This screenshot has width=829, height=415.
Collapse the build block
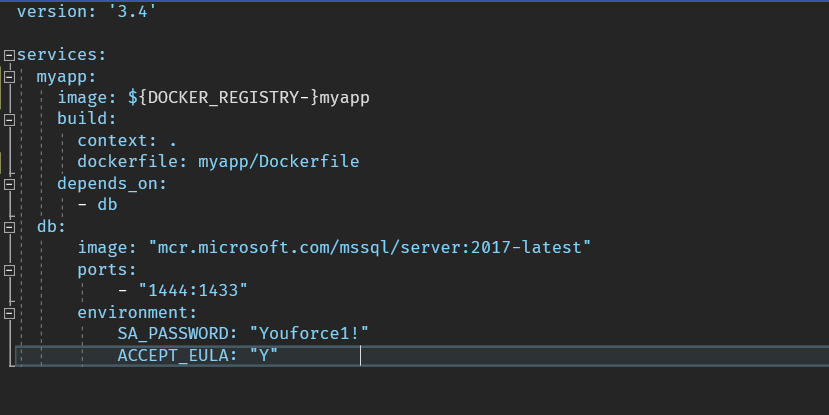point(9,119)
